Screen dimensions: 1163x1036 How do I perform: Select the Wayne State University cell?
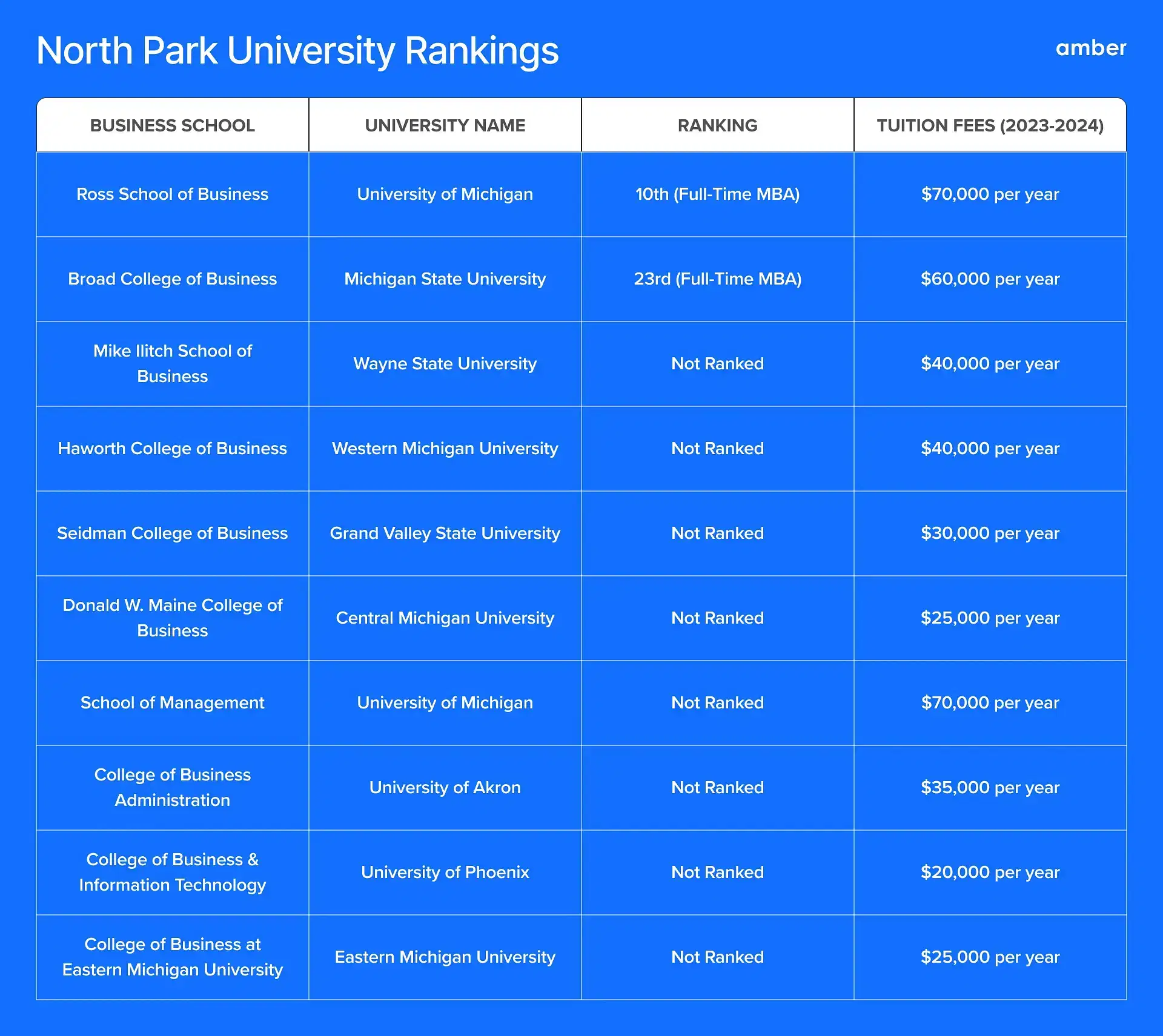tap(445, 363)
